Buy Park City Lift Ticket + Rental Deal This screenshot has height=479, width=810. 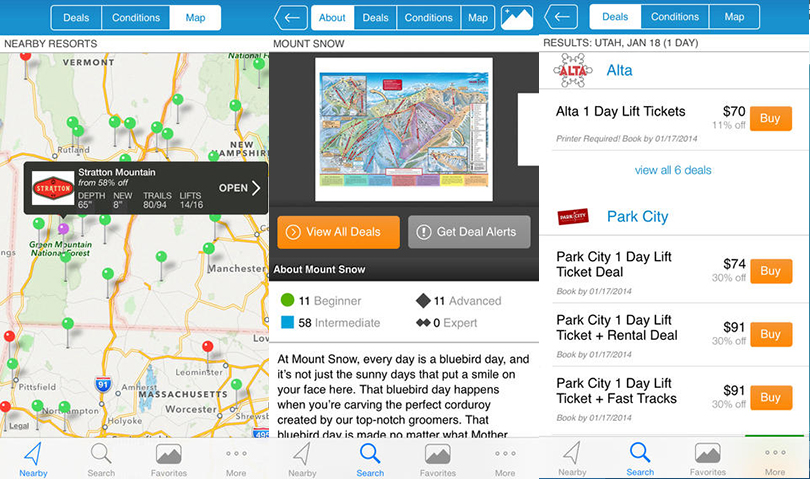coord(770,334)
